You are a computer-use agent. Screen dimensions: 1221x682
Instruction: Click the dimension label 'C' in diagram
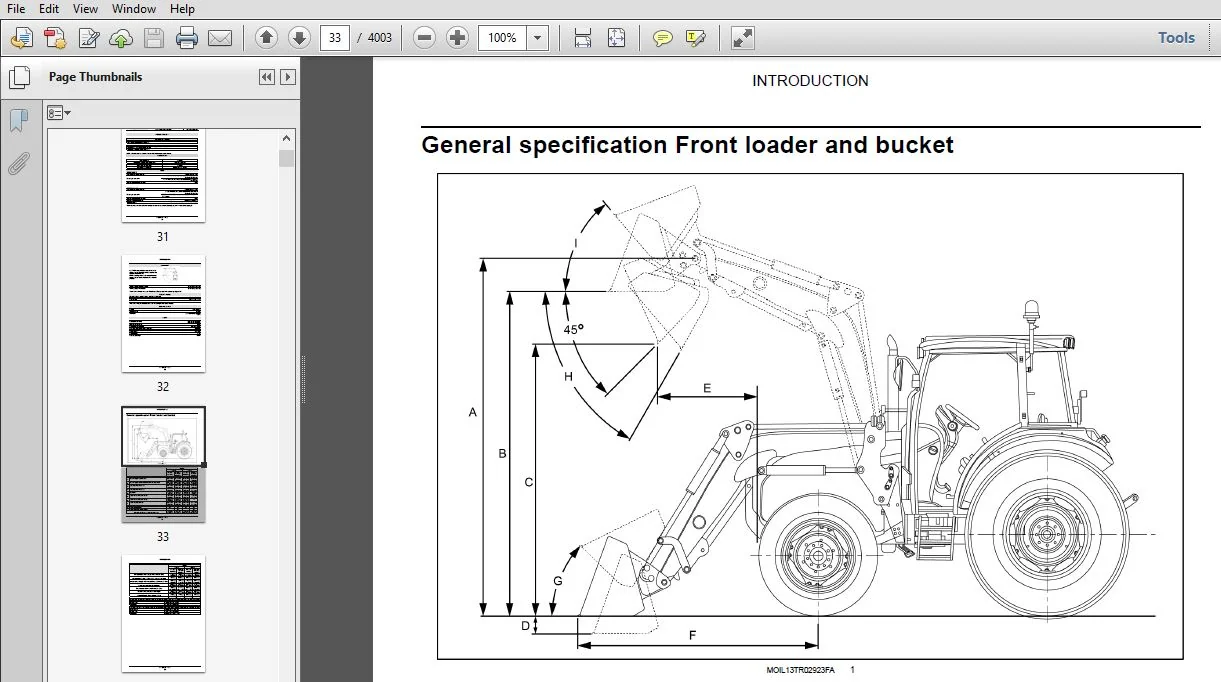click(x=529, y=482)
